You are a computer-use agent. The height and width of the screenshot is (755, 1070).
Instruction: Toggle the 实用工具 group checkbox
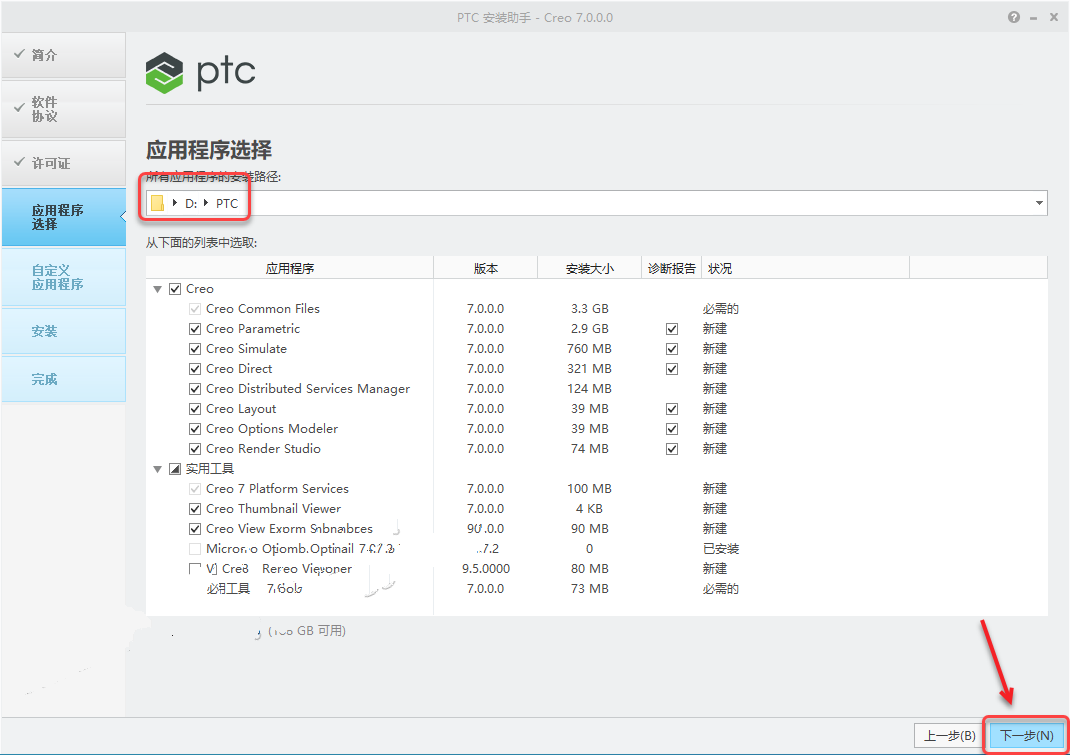175,469
